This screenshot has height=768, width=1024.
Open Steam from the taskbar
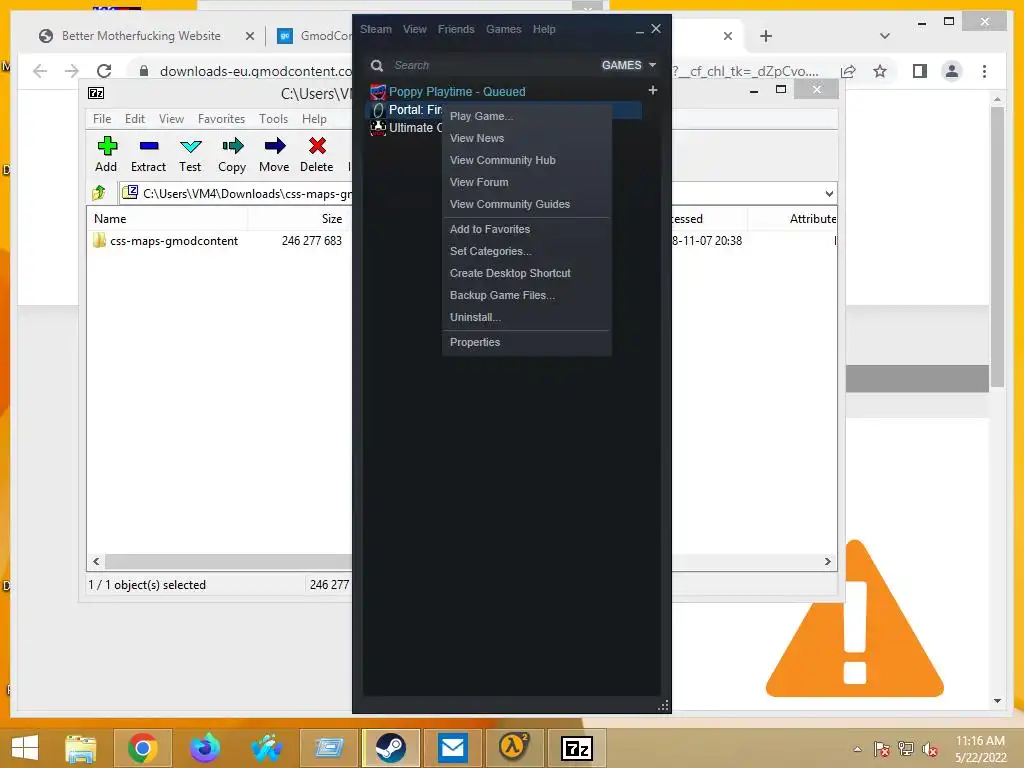[391, 748]
